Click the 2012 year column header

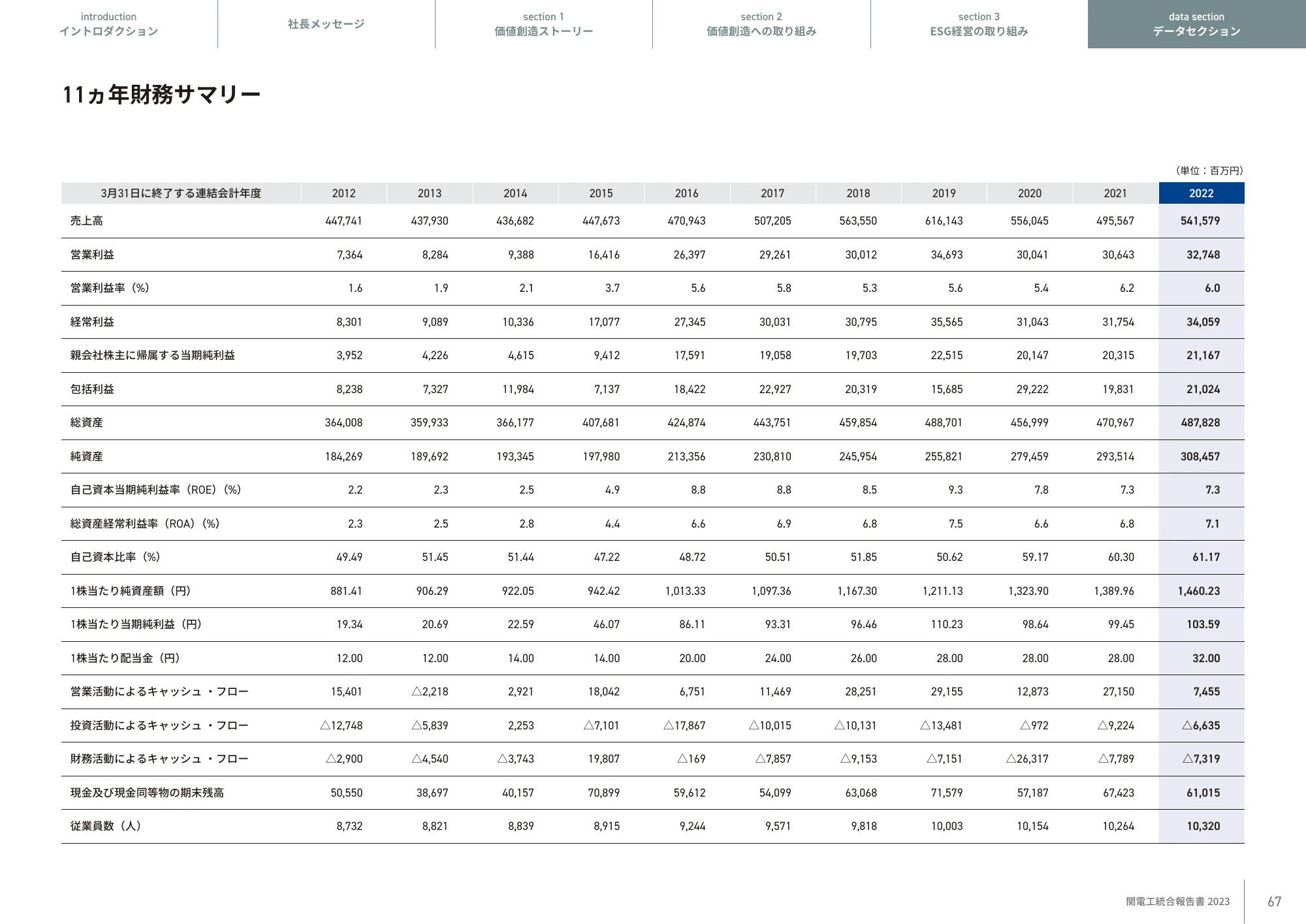click(x=344, y=193)
